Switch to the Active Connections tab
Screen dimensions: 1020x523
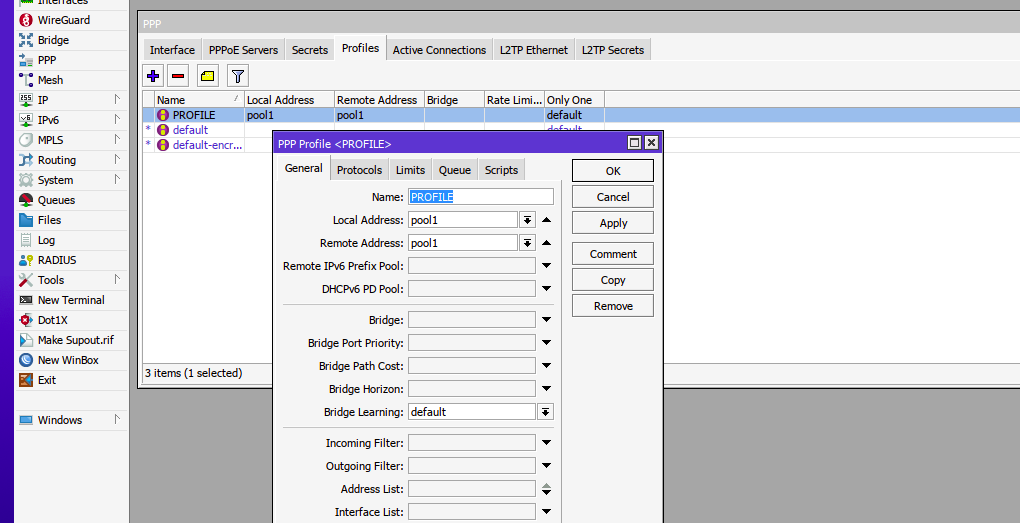[439, 50]
